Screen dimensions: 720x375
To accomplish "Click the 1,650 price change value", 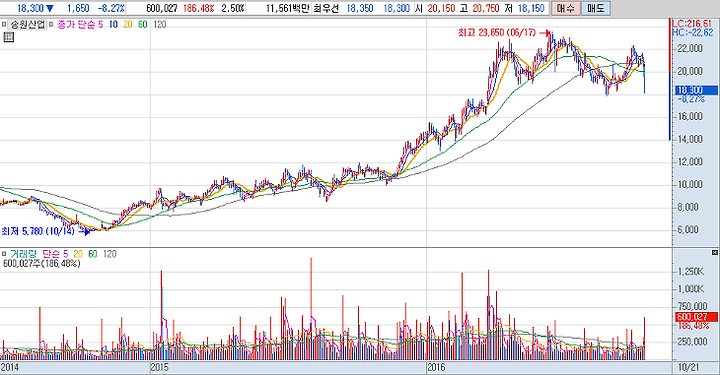I will pos(78,8).
